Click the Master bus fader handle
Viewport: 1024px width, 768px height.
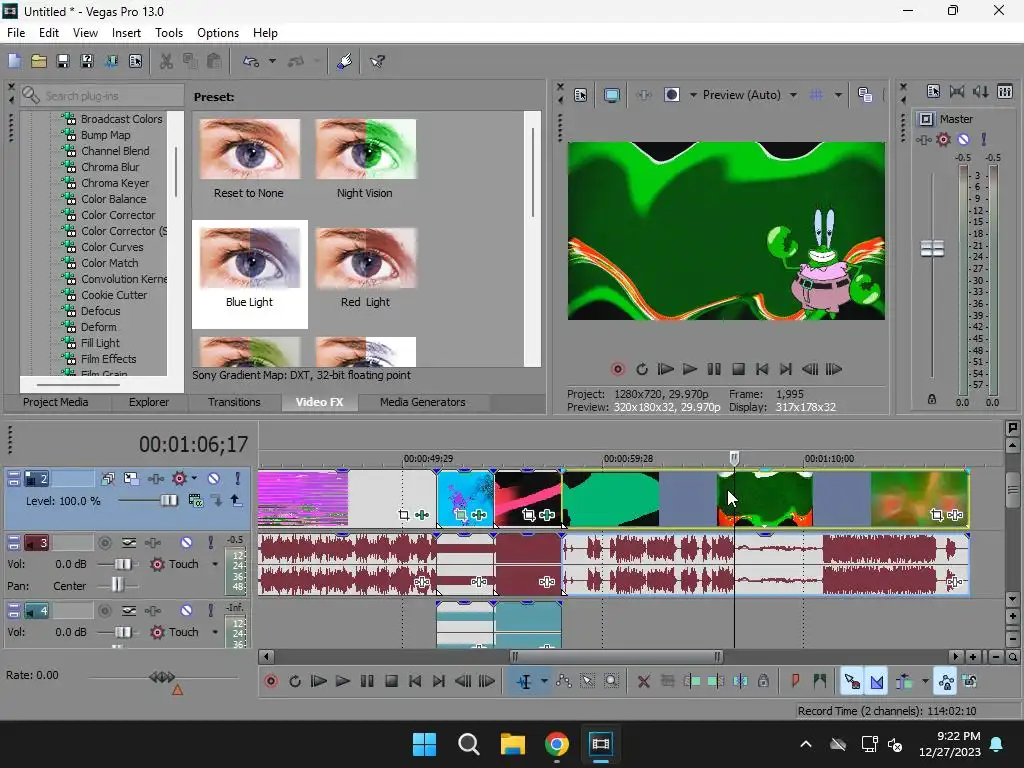click(x=932, y=249)
